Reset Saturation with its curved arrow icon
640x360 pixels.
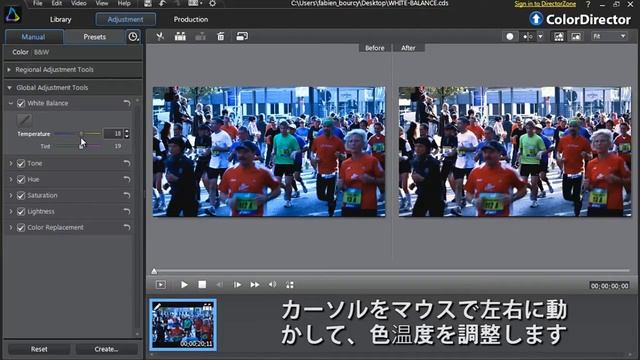127,196
